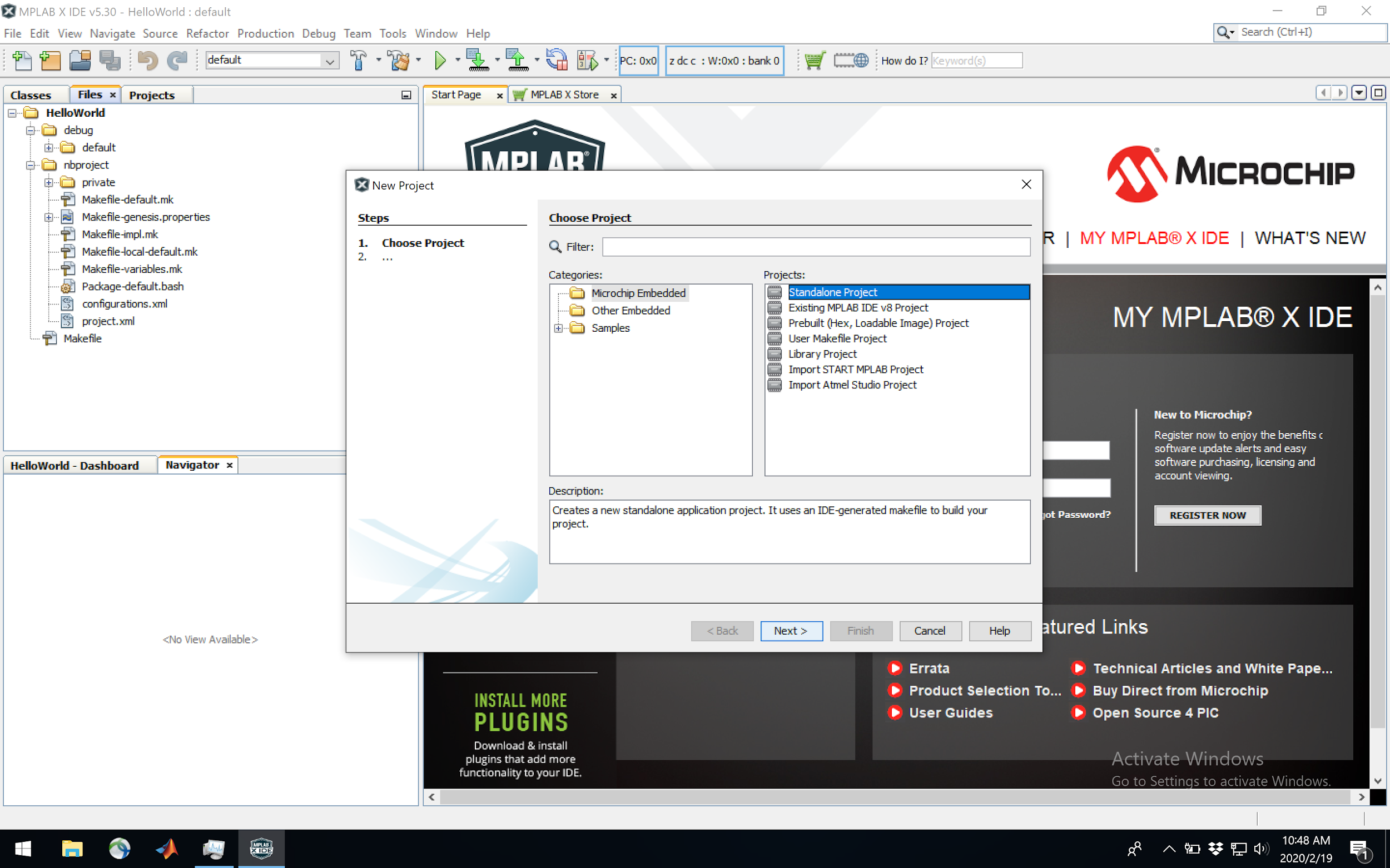Click the REGISTER NOW button

1207,516
